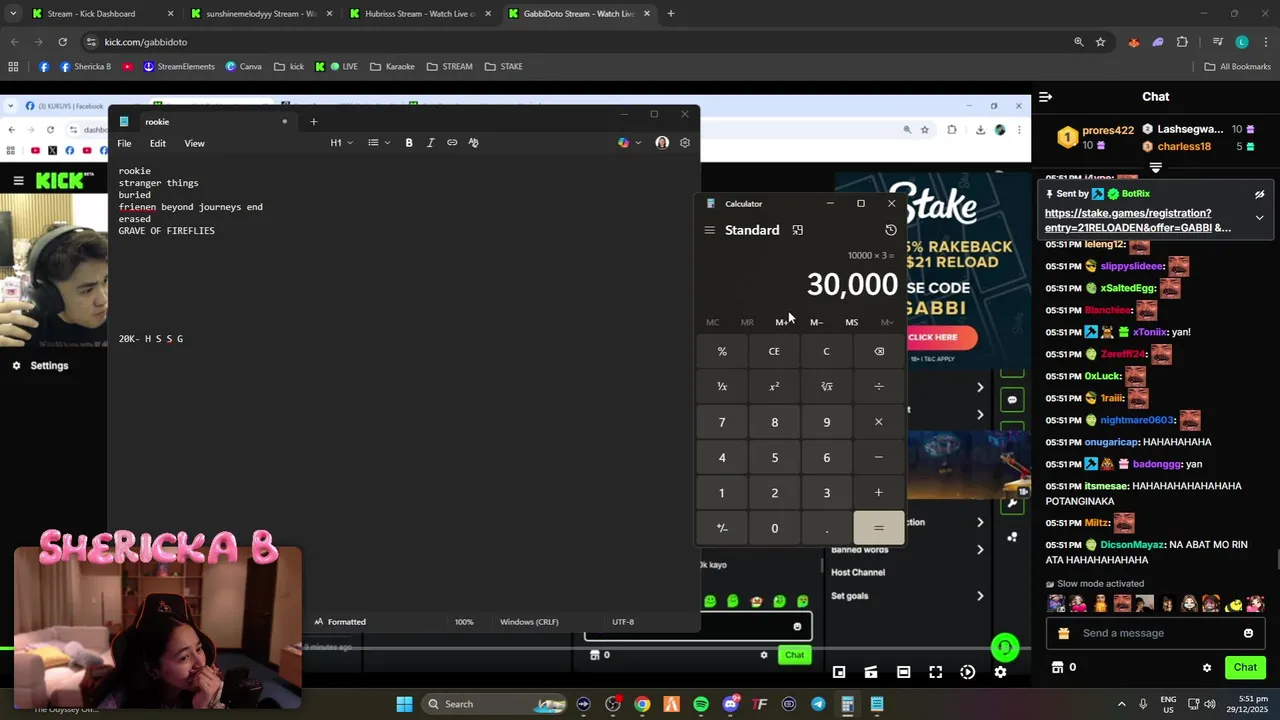Open Kick shop icon below chat
Viewport: 1280px width, 720px height.
click(1057, 667)
